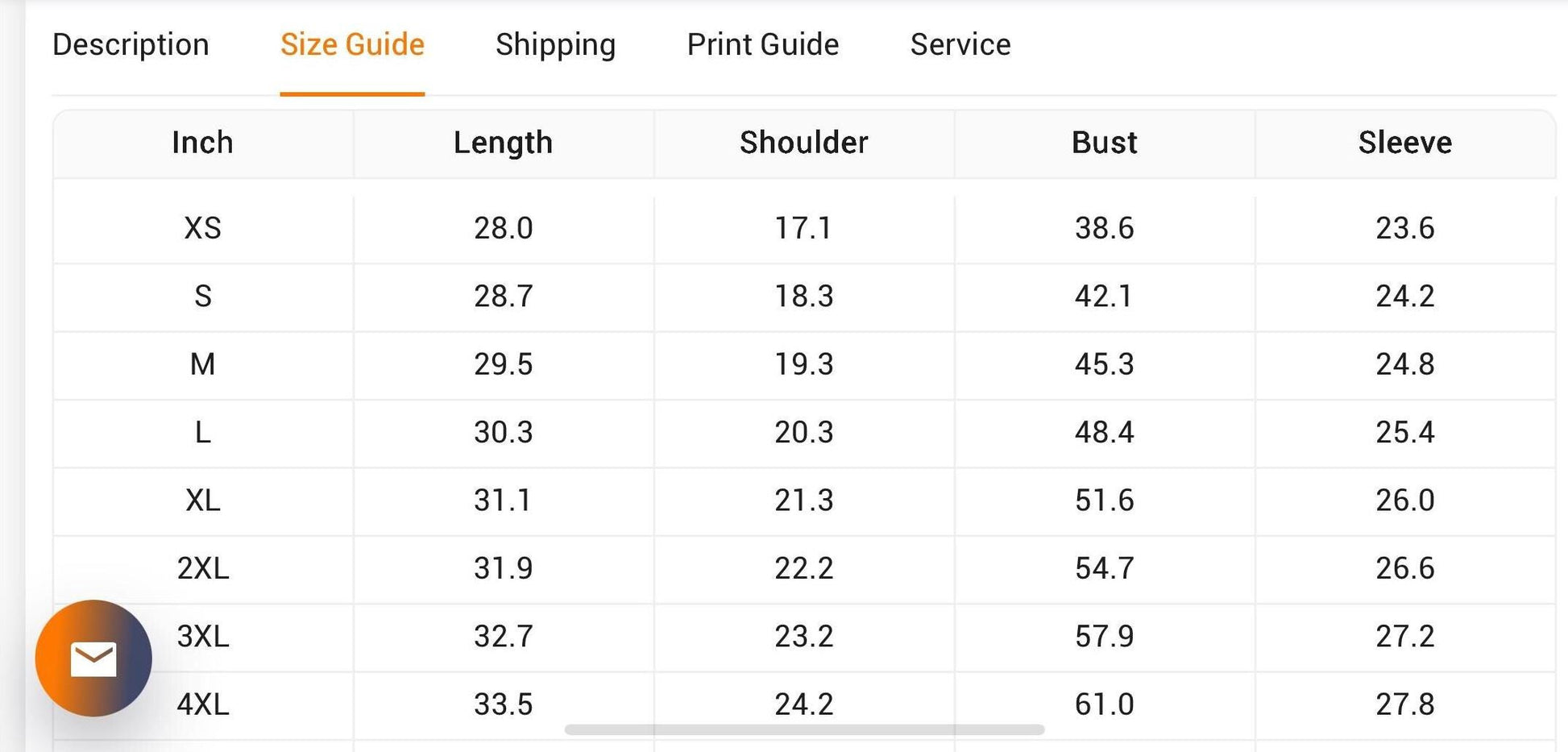This screenshot has width=1568, height=752.
Task: Click the 27.2 sleeve value for 3XL
Action: [1405, 637]
